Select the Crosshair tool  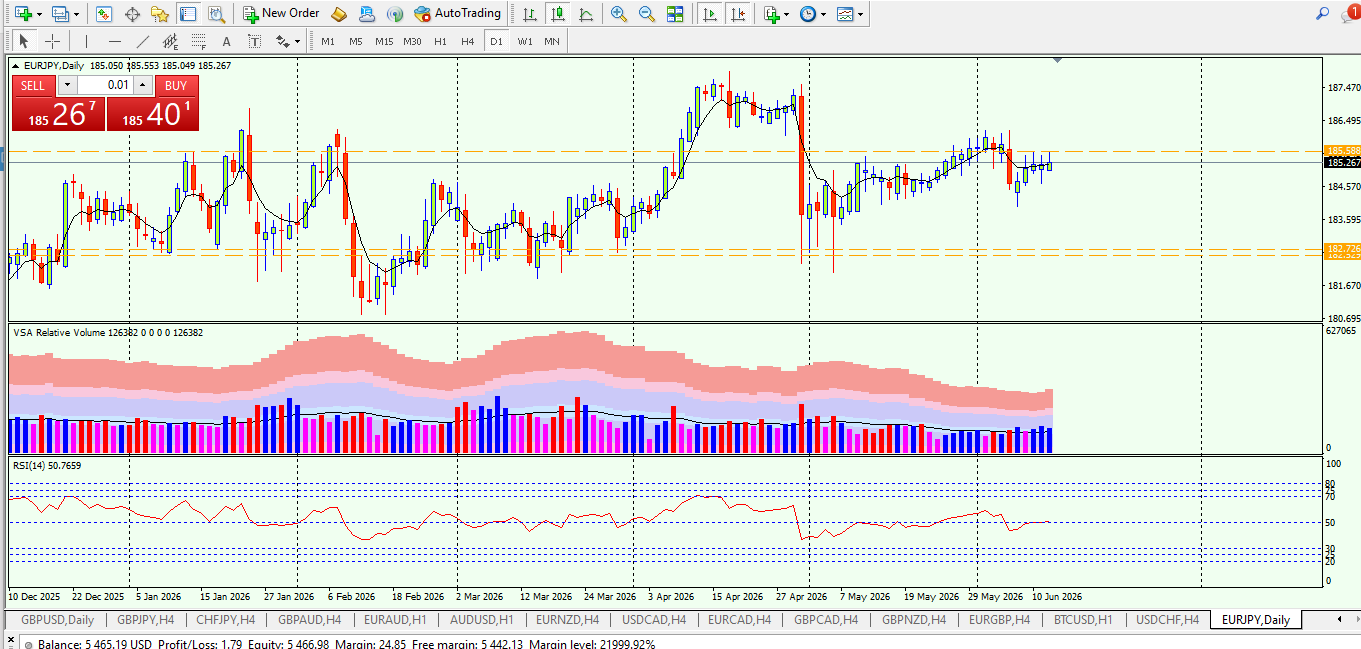(52, 41)
